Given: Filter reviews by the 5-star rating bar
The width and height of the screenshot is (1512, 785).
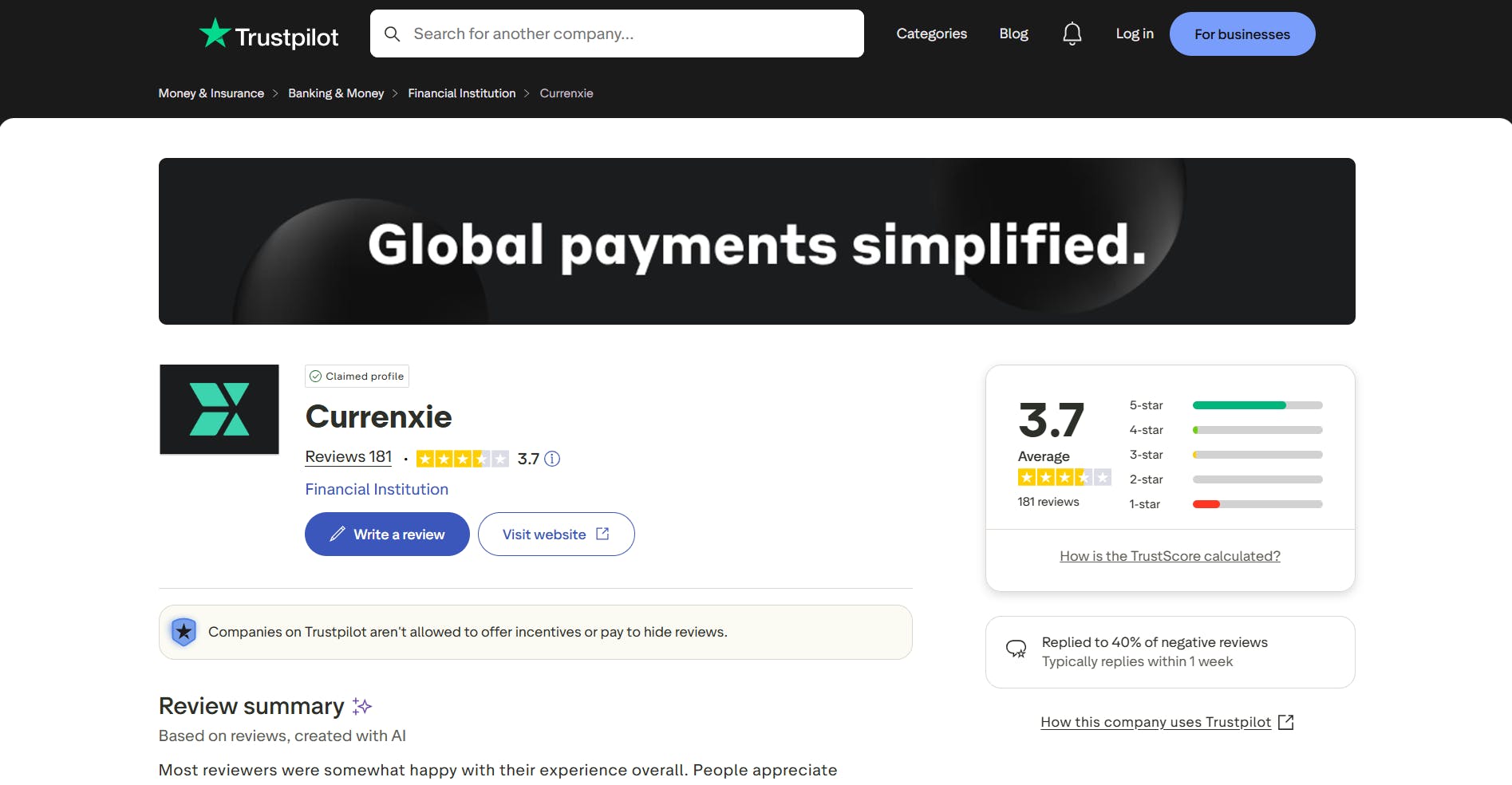Looking at the screenshot, I should 1257,405.
